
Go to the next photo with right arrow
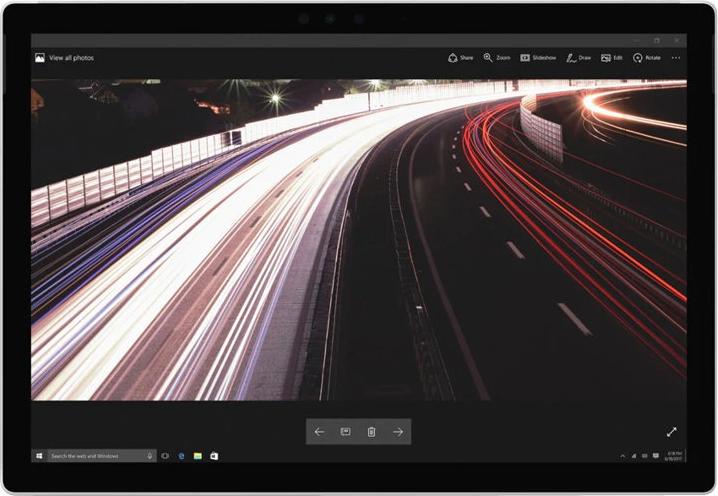coord(398,432)
